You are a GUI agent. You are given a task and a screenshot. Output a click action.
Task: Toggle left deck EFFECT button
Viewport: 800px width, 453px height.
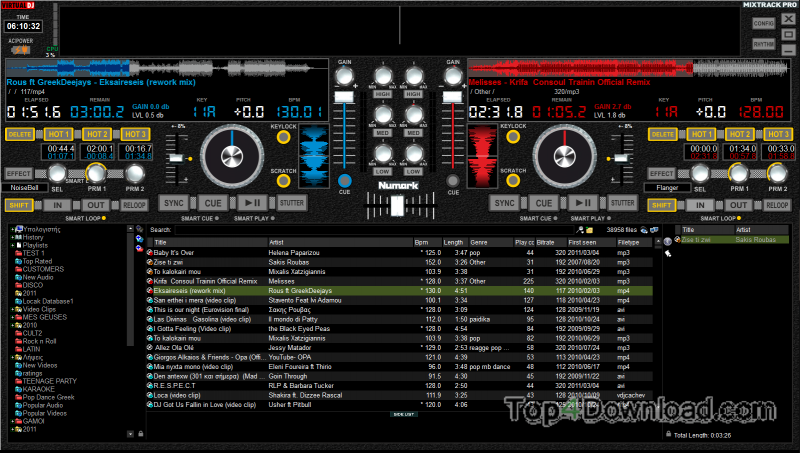point(19,173)
